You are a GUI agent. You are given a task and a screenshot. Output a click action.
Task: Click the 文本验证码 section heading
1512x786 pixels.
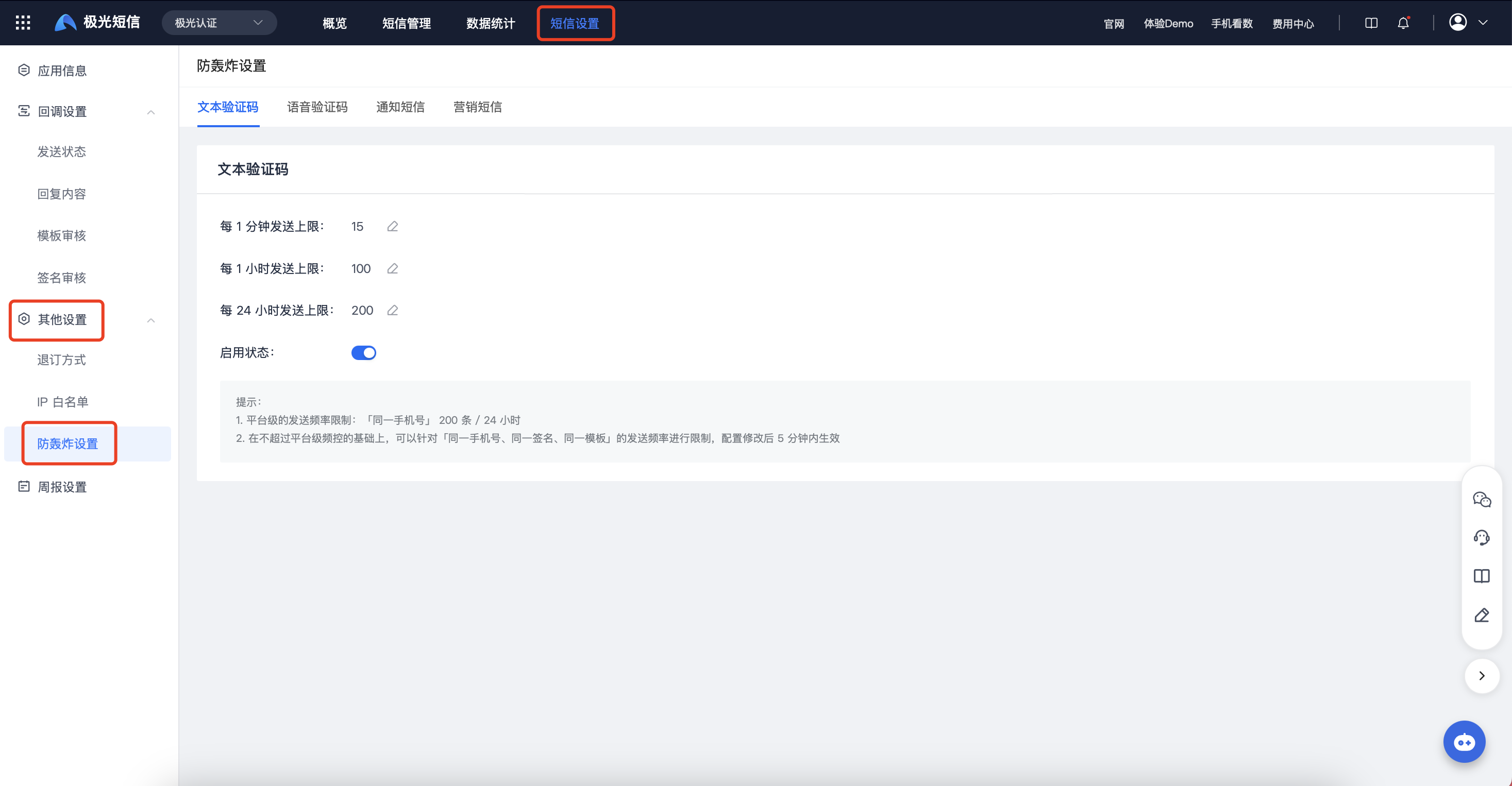click(x=253, y=169)
